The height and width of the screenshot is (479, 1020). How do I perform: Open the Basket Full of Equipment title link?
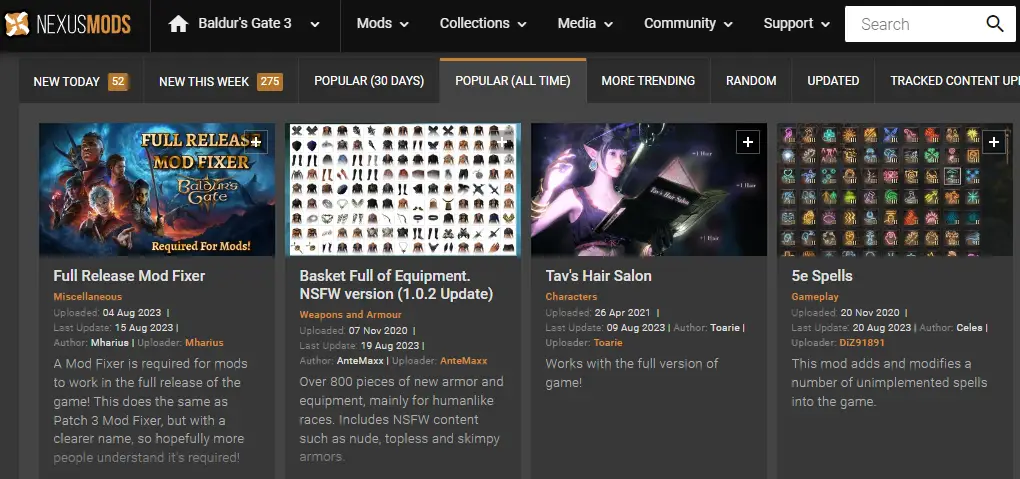pos(396,285)
